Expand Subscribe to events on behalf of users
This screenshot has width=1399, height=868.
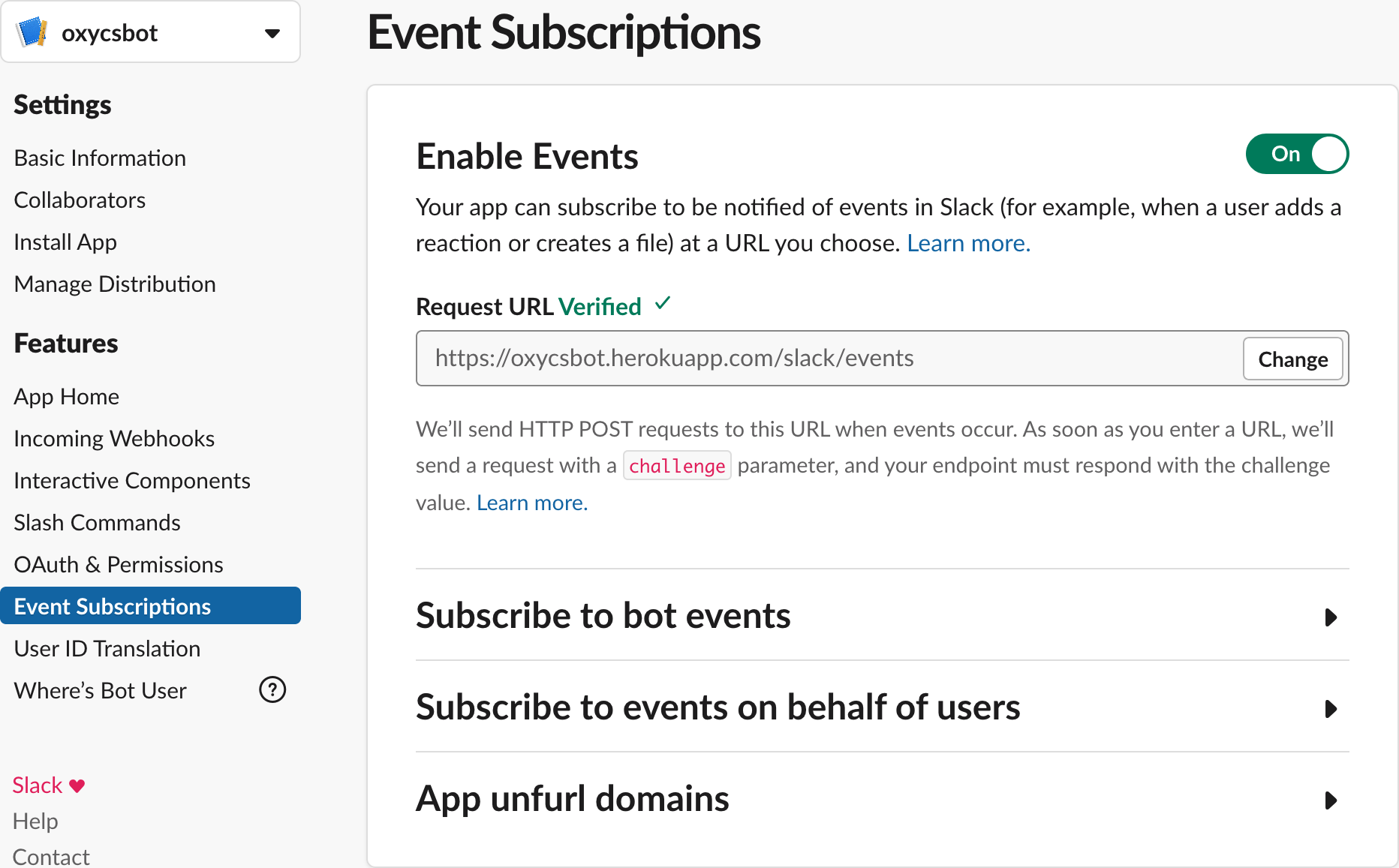[x=1331, y=709]
